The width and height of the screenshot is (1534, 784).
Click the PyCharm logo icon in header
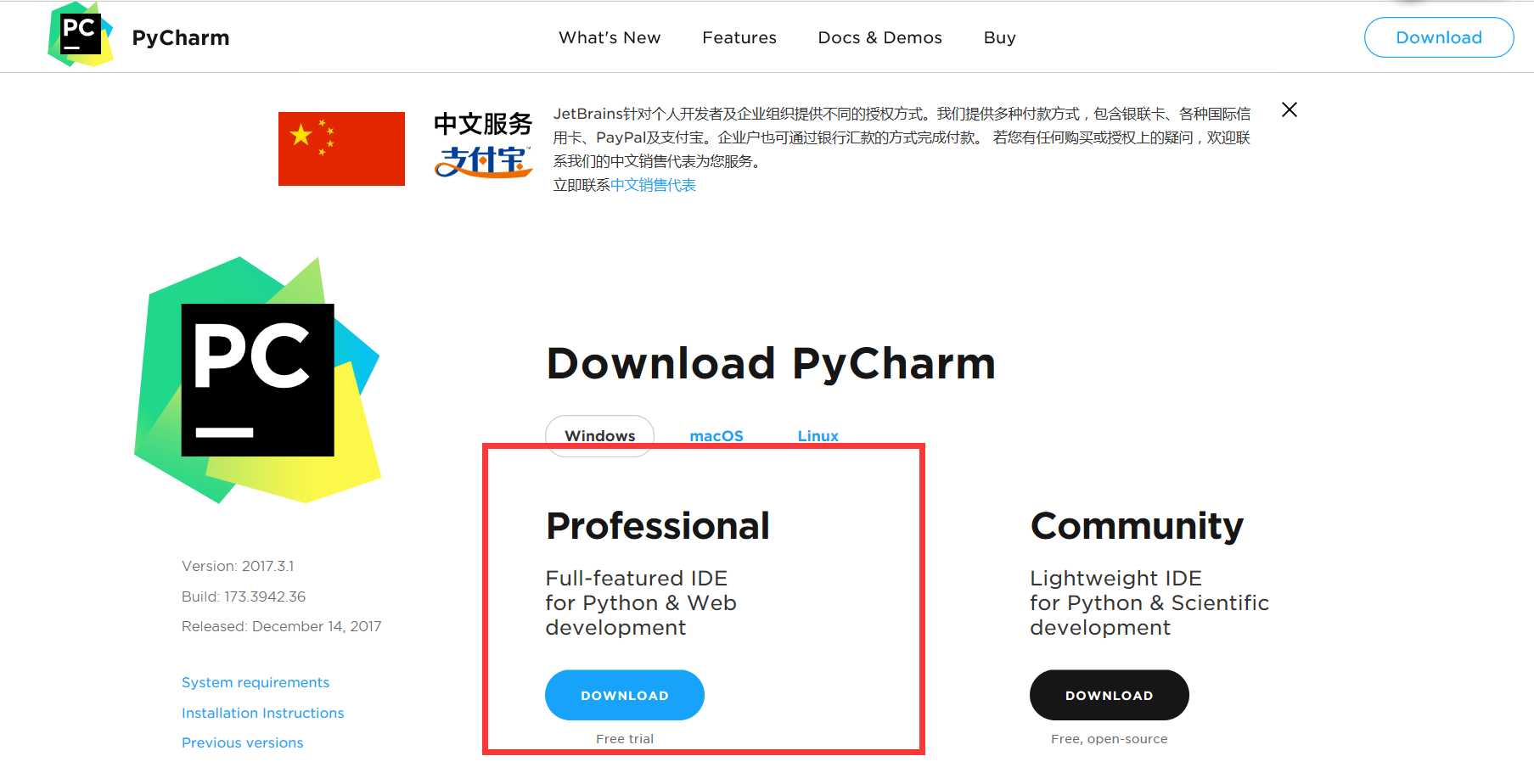81,35
